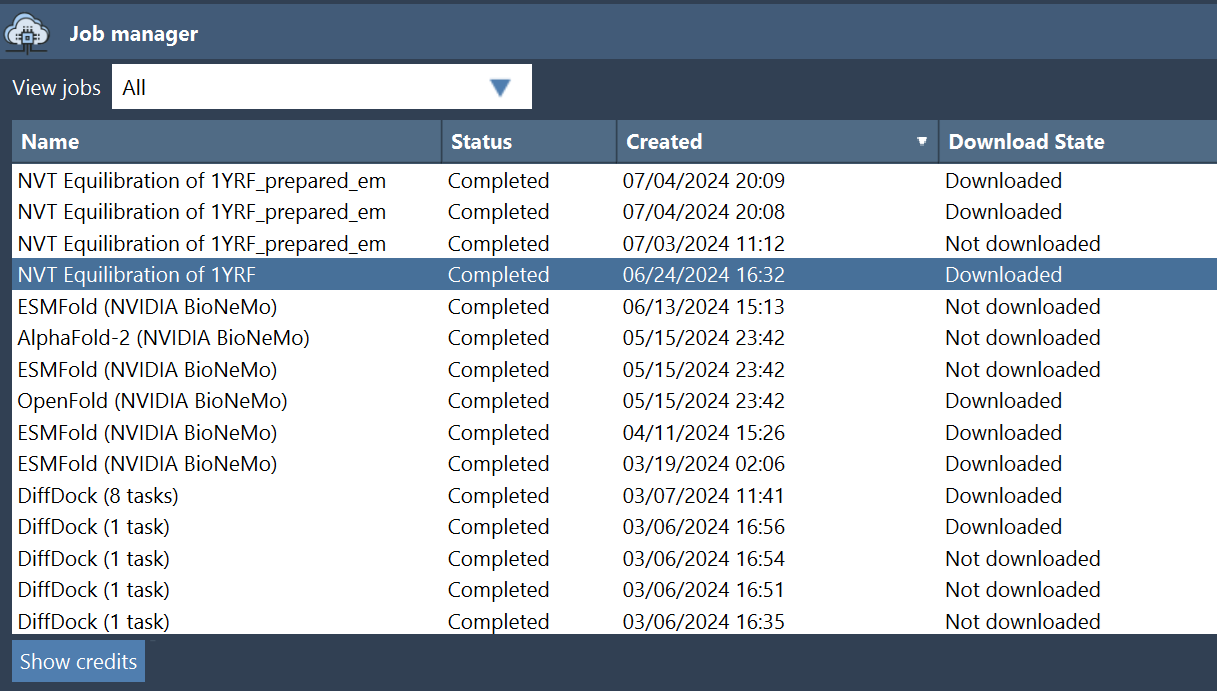Select the DiffDock job created at 16:56
This screenshot has width=1217, height=691.
(x=94, y=527)
